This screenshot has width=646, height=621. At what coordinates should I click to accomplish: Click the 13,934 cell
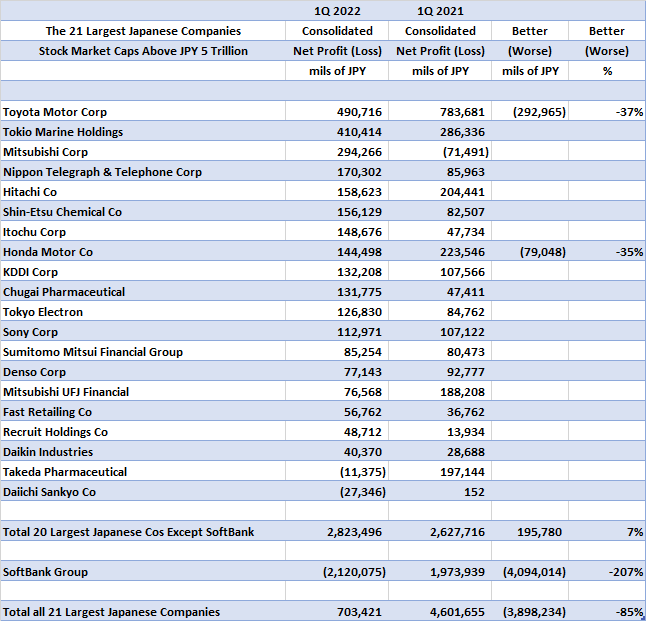pyautogui.click(x=466, y=432)
